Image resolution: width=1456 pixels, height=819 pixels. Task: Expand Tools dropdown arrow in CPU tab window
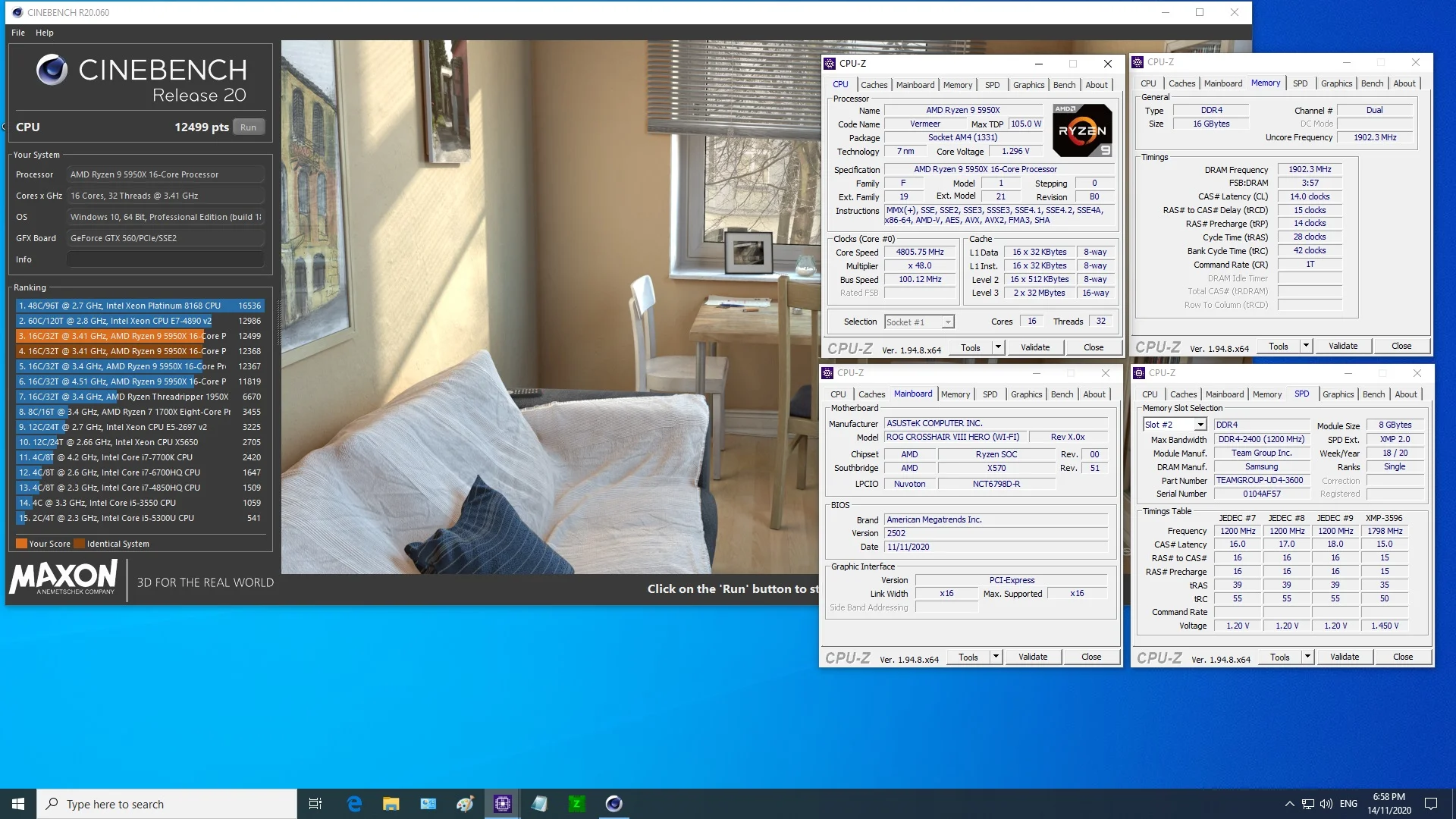pos(998,347)
